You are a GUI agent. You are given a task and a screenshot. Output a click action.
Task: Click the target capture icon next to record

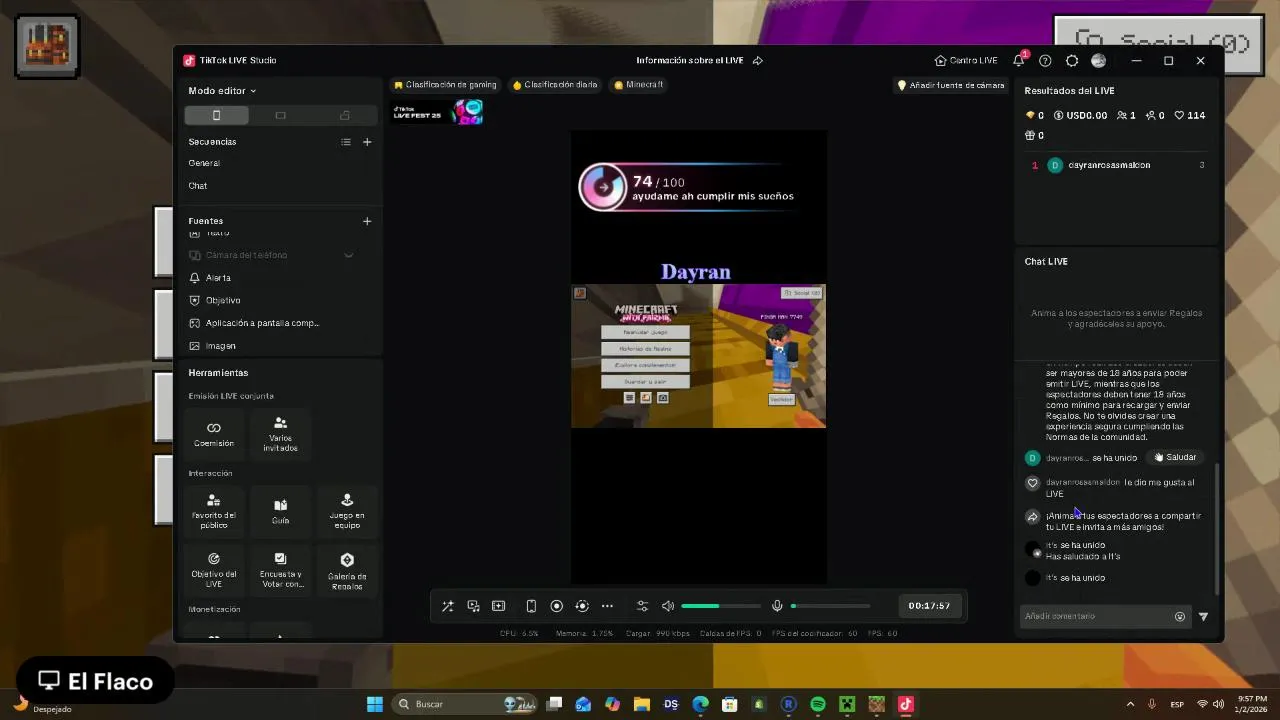582,606
